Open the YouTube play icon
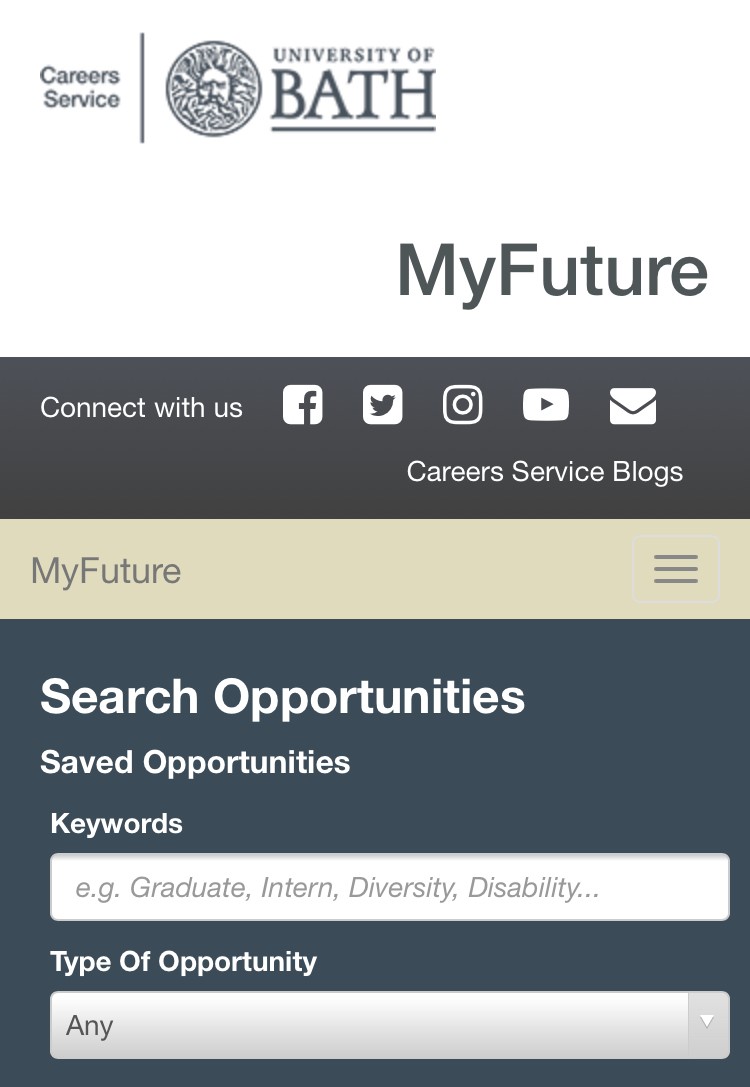 [x=546, y=405]
